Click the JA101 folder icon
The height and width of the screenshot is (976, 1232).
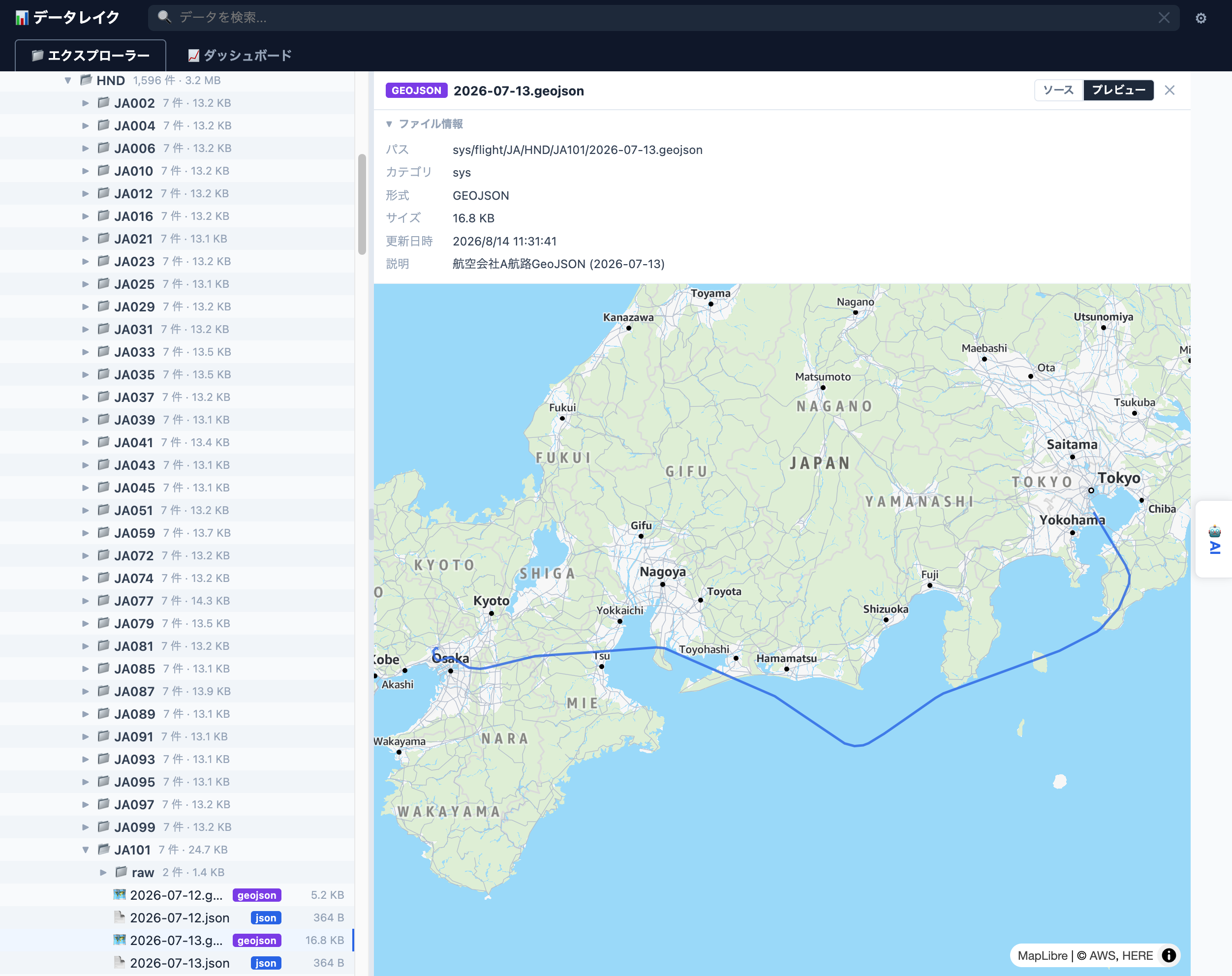pyautogui.click(x=103, y=849)
